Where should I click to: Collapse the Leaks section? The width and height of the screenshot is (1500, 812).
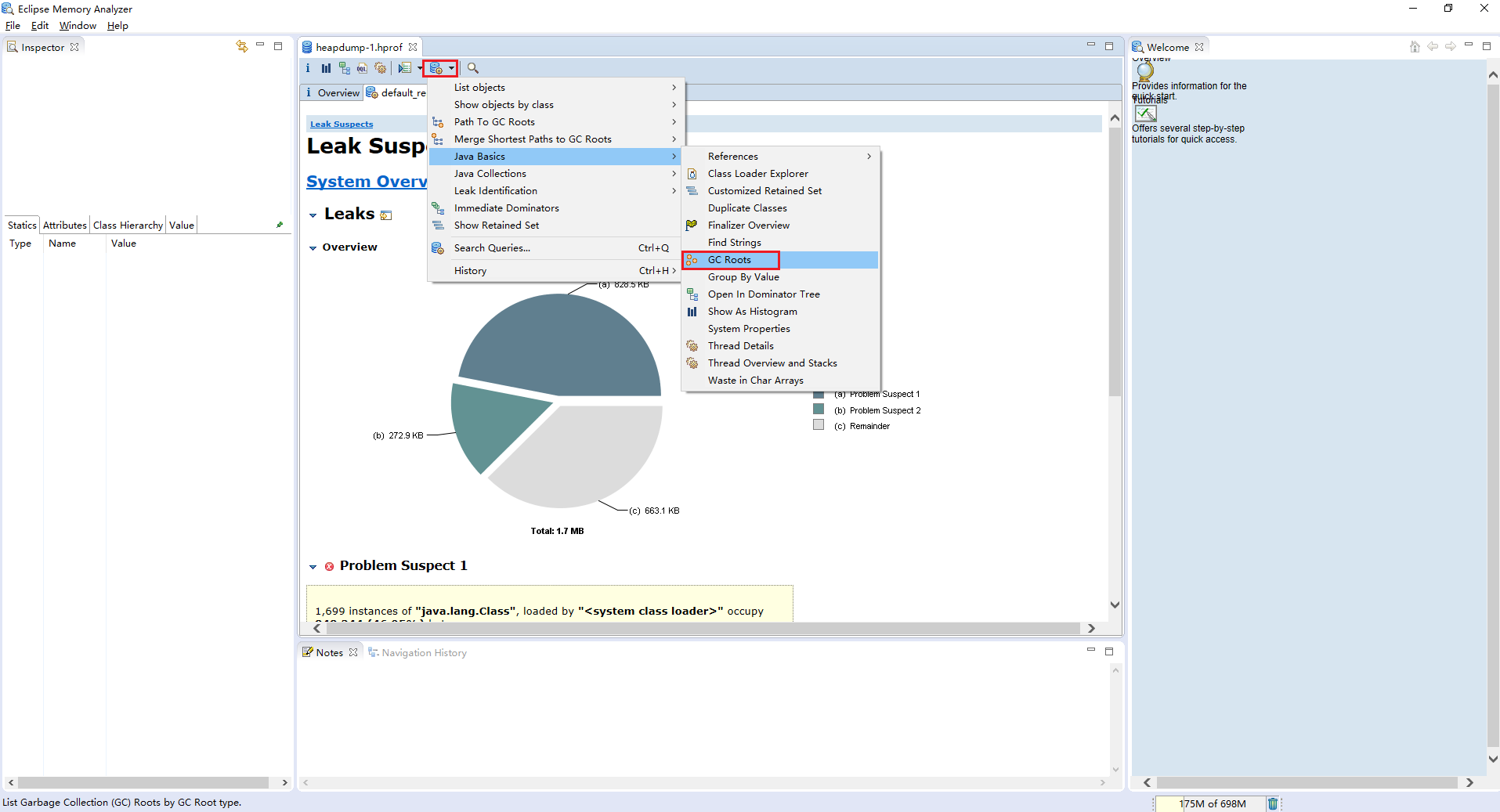pos(313,215)
